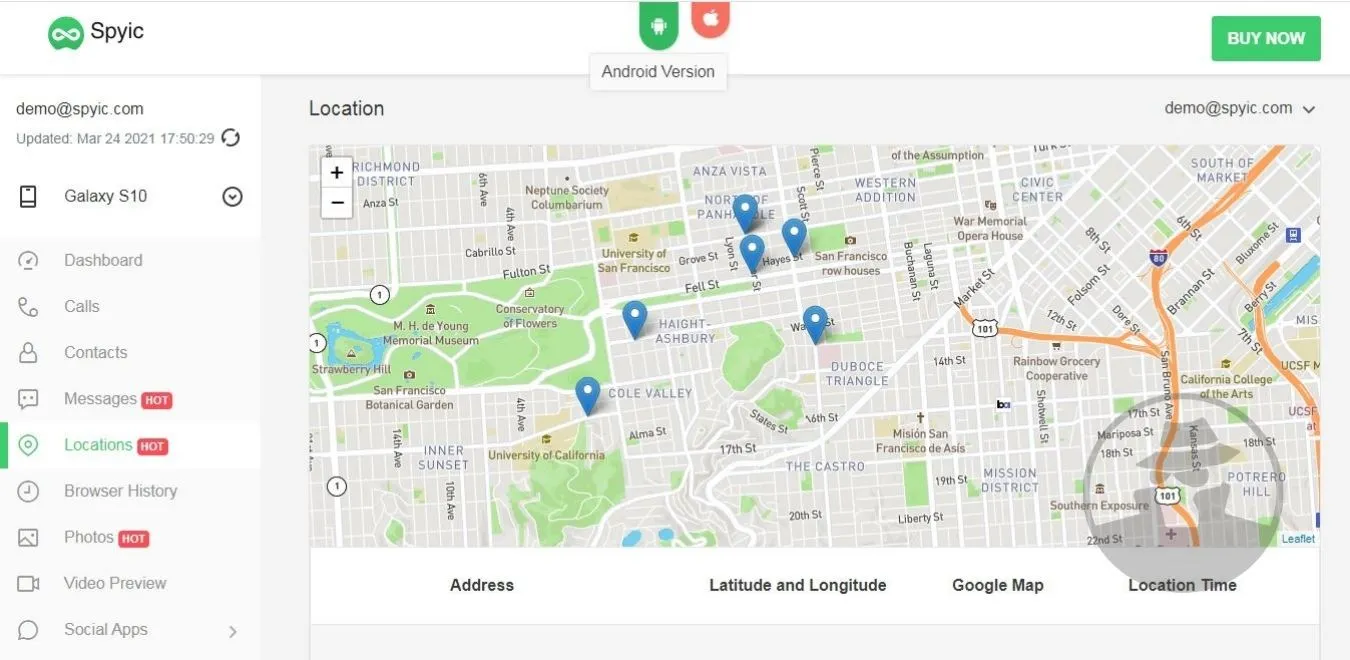The image size is (1350, 660).
Task: Click the refresh sync icon beside Updated time
Action: (231, 138)
